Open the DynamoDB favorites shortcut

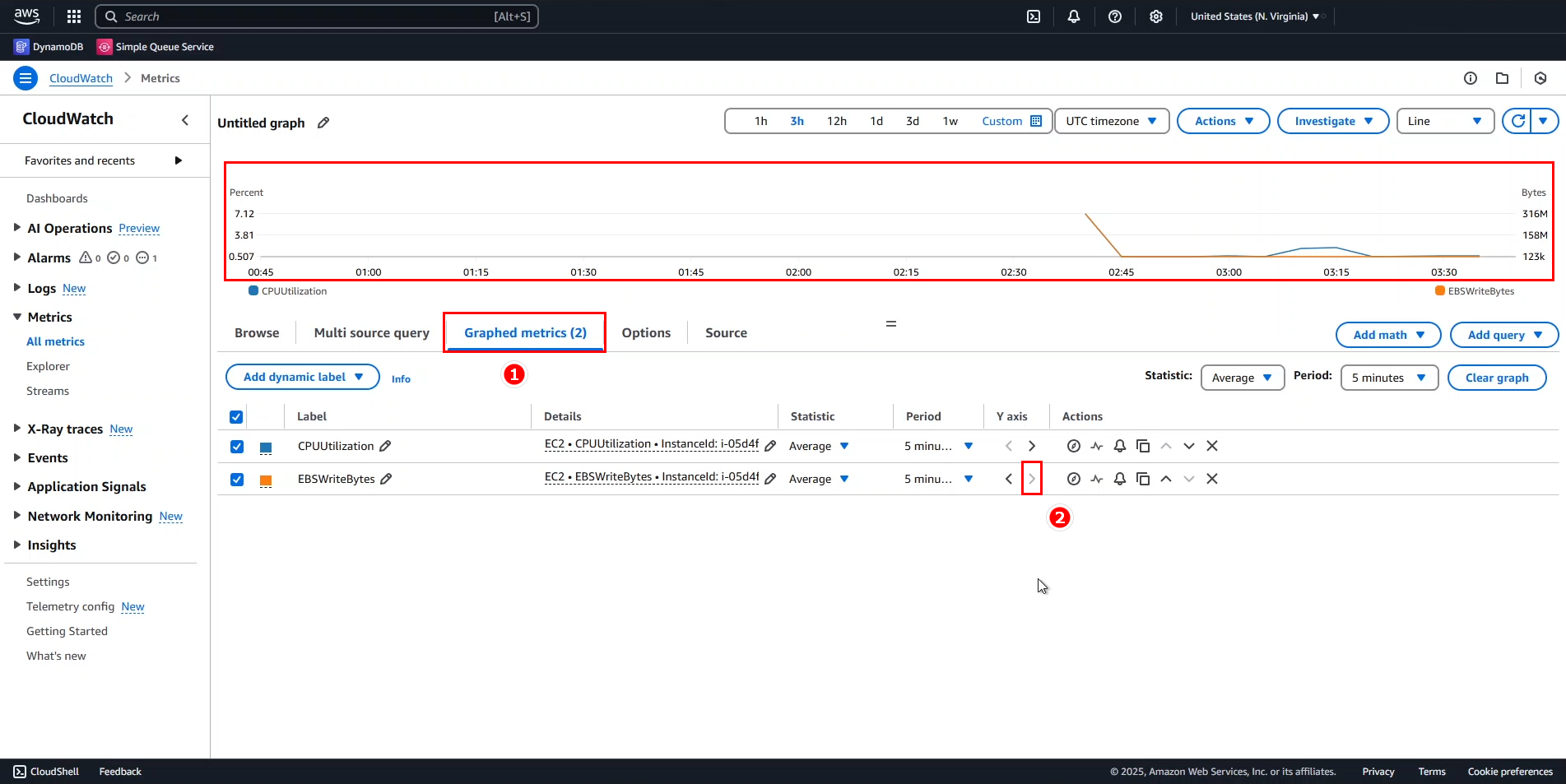coord(49,47)
